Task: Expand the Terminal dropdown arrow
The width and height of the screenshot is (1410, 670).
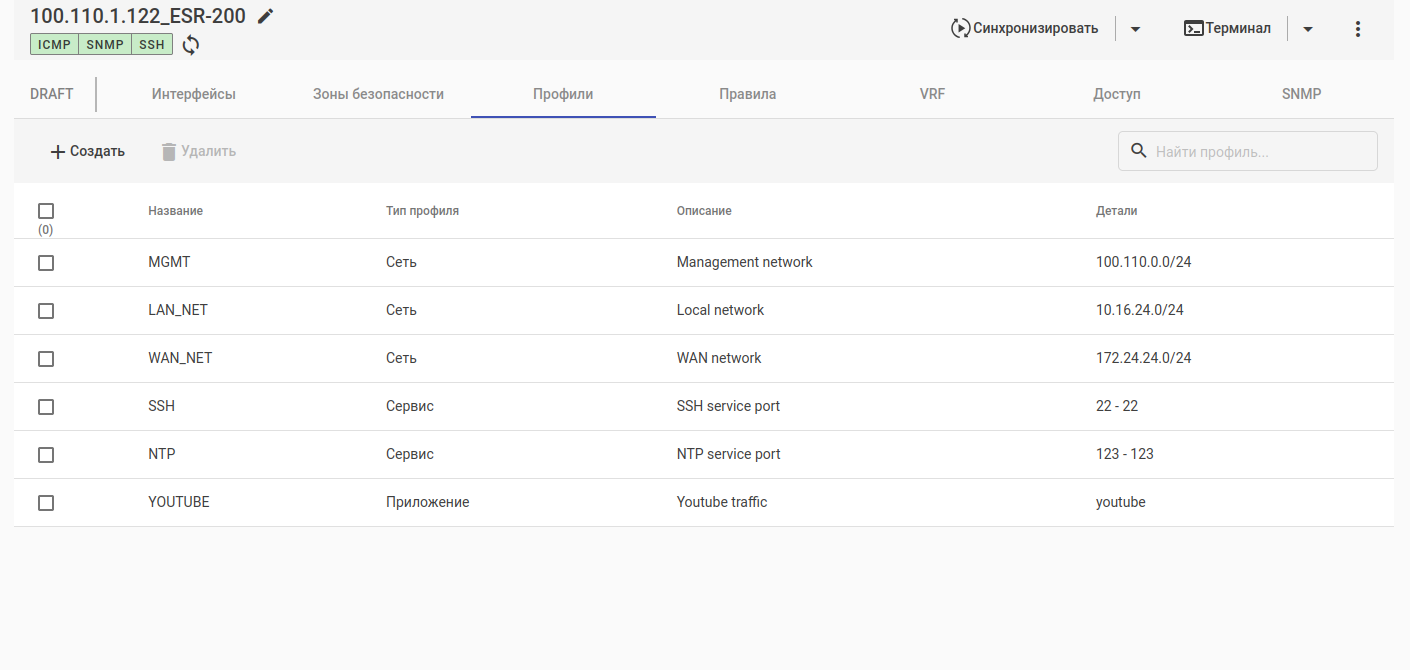Action: pos(1308,29)
